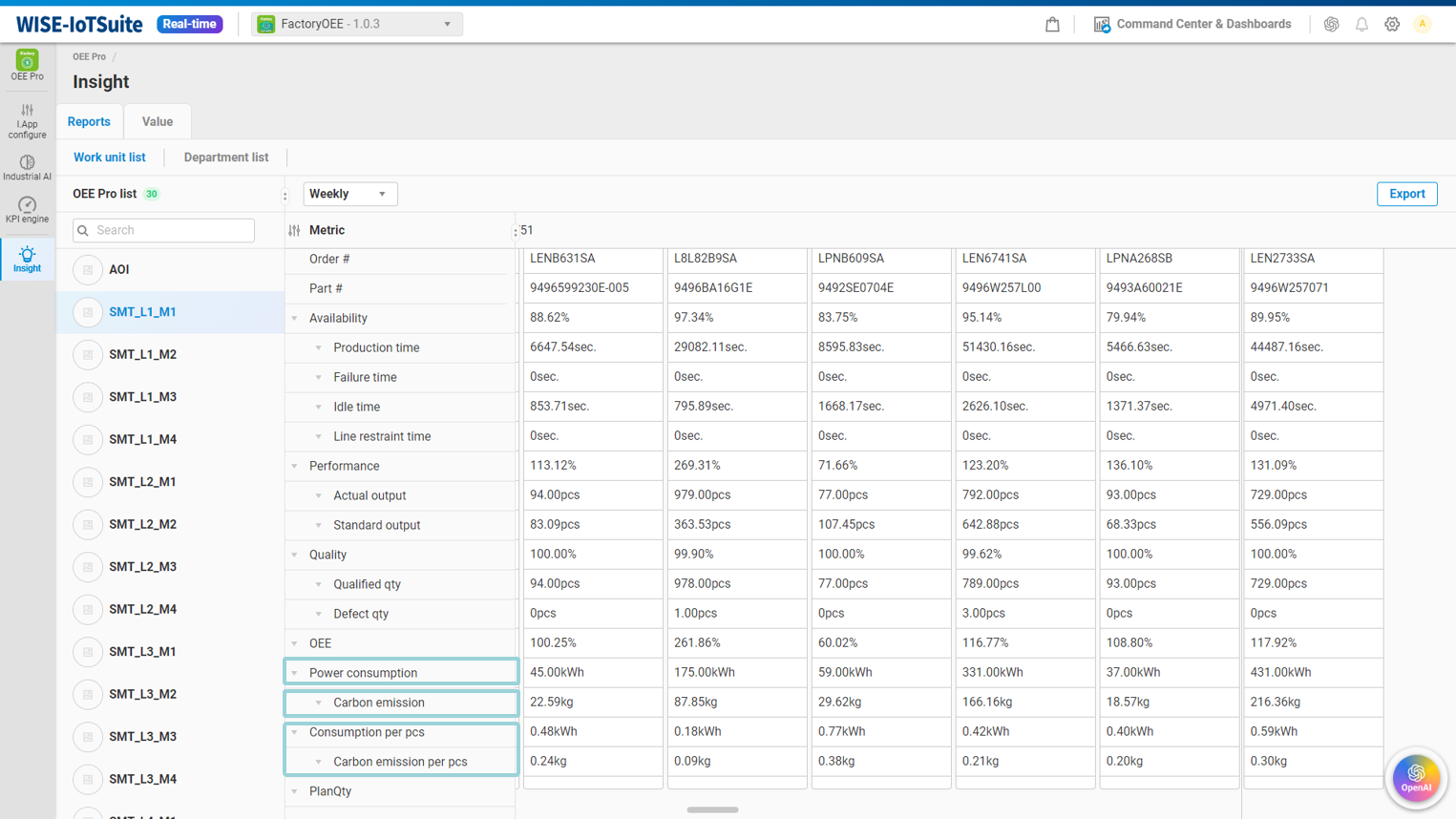Click order number LEN6741SA cell
Image resolution: width=1456 pixels, height=819 pixels.
pos(1025,259)
